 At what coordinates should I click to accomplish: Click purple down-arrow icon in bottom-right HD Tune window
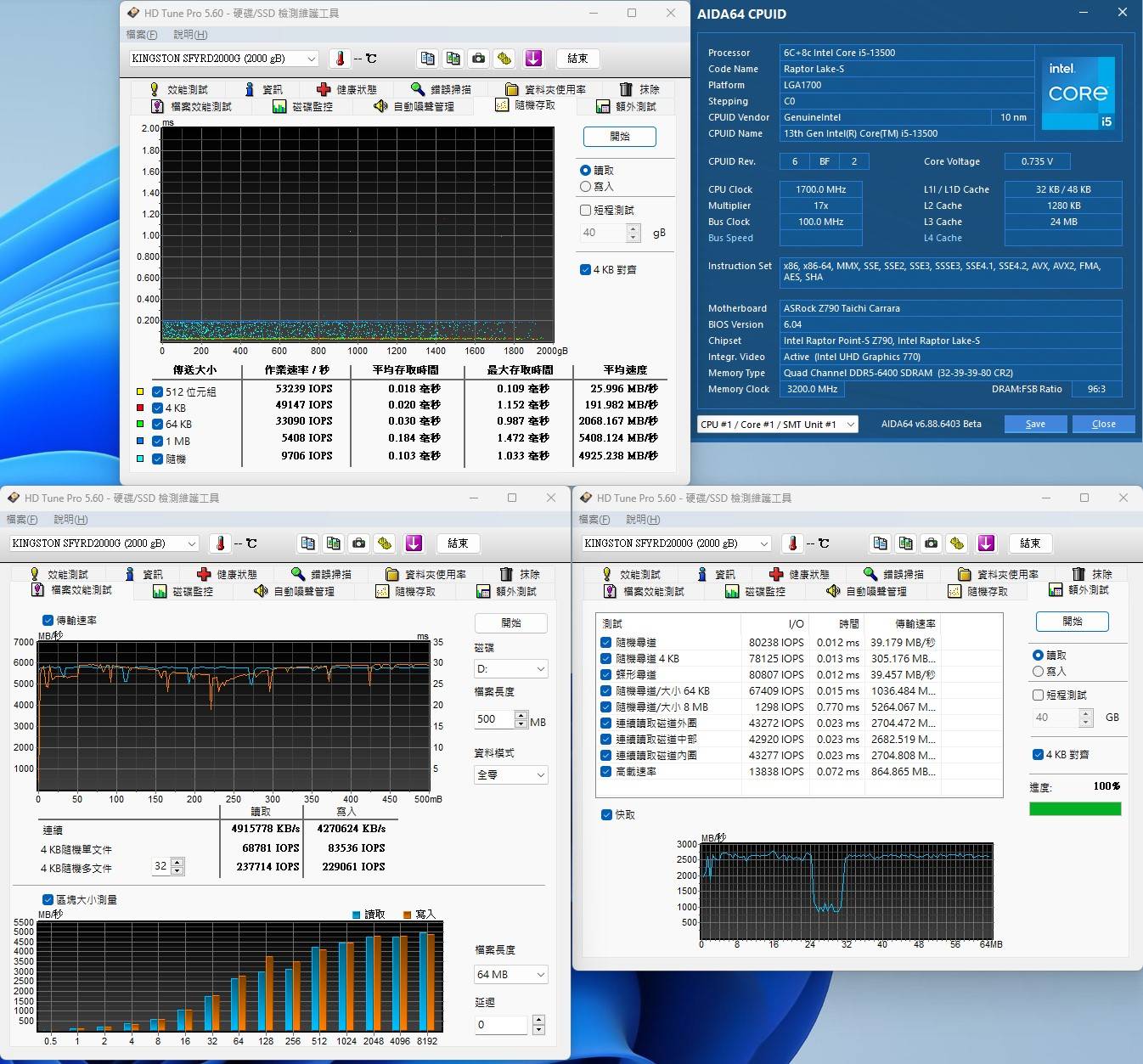pyautogui.click(x=986, y=543)
